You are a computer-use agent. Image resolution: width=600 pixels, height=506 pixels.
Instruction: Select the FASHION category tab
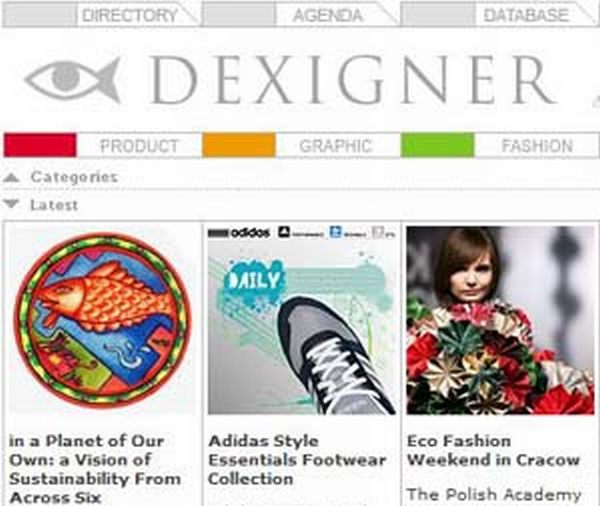click(537, 145)
